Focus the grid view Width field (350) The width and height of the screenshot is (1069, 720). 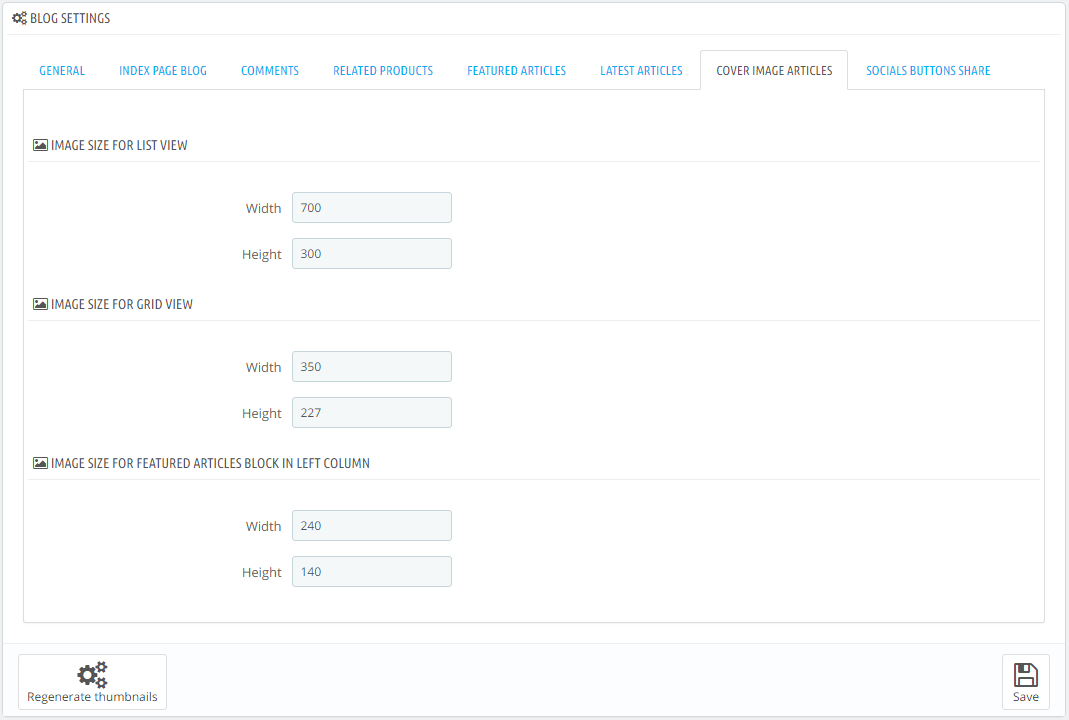[372, 367]
